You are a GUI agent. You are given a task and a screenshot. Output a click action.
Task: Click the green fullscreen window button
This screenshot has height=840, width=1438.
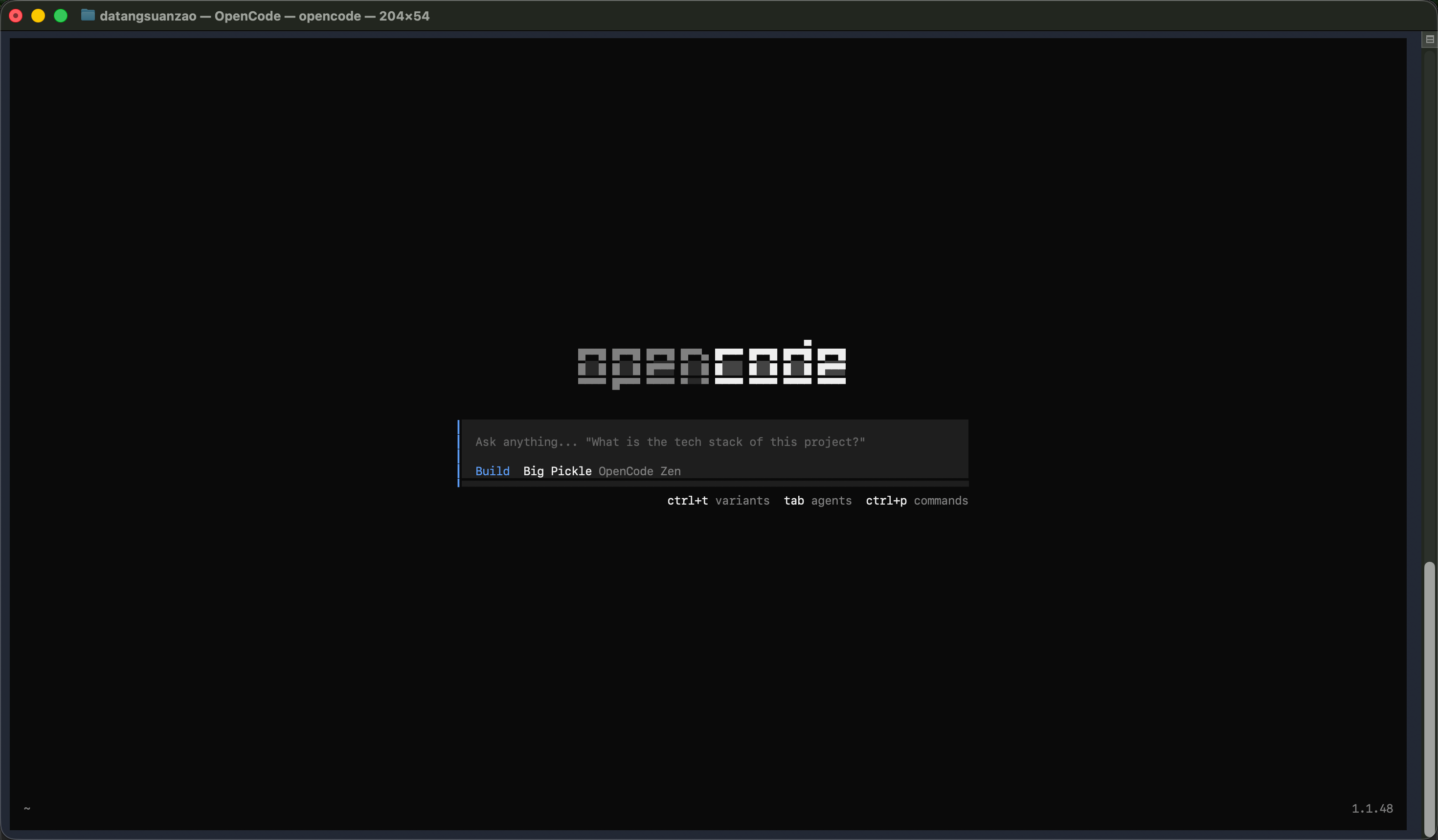click(61, 16)
